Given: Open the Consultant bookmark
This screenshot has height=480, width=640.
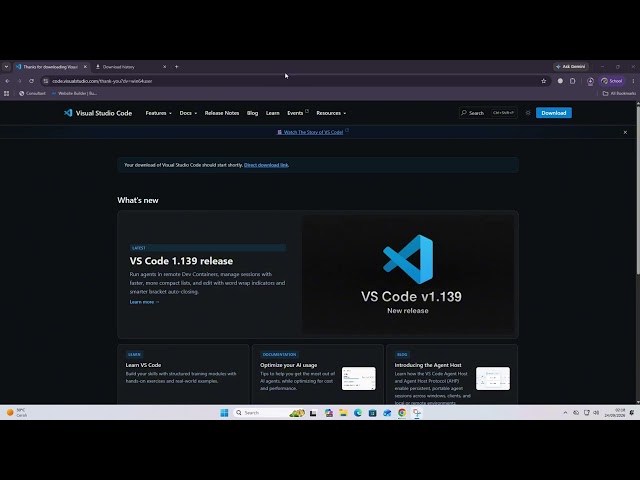Looking at the screenshot, I should [32, 93].
